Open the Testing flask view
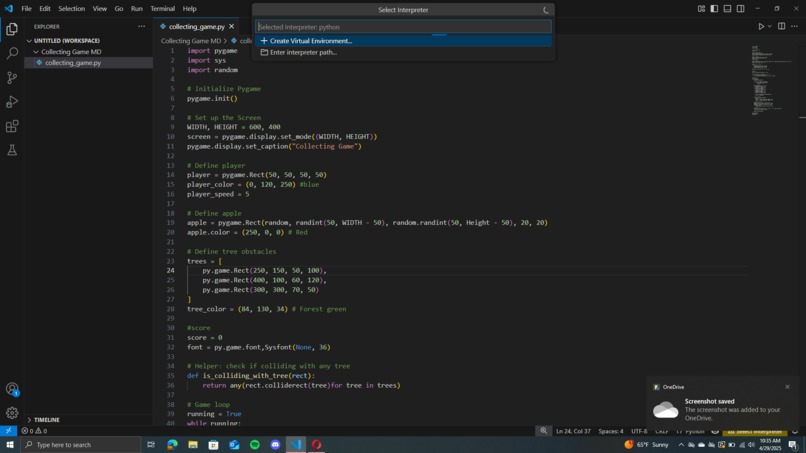Screen dimensions: 806x453 [12, 150]
